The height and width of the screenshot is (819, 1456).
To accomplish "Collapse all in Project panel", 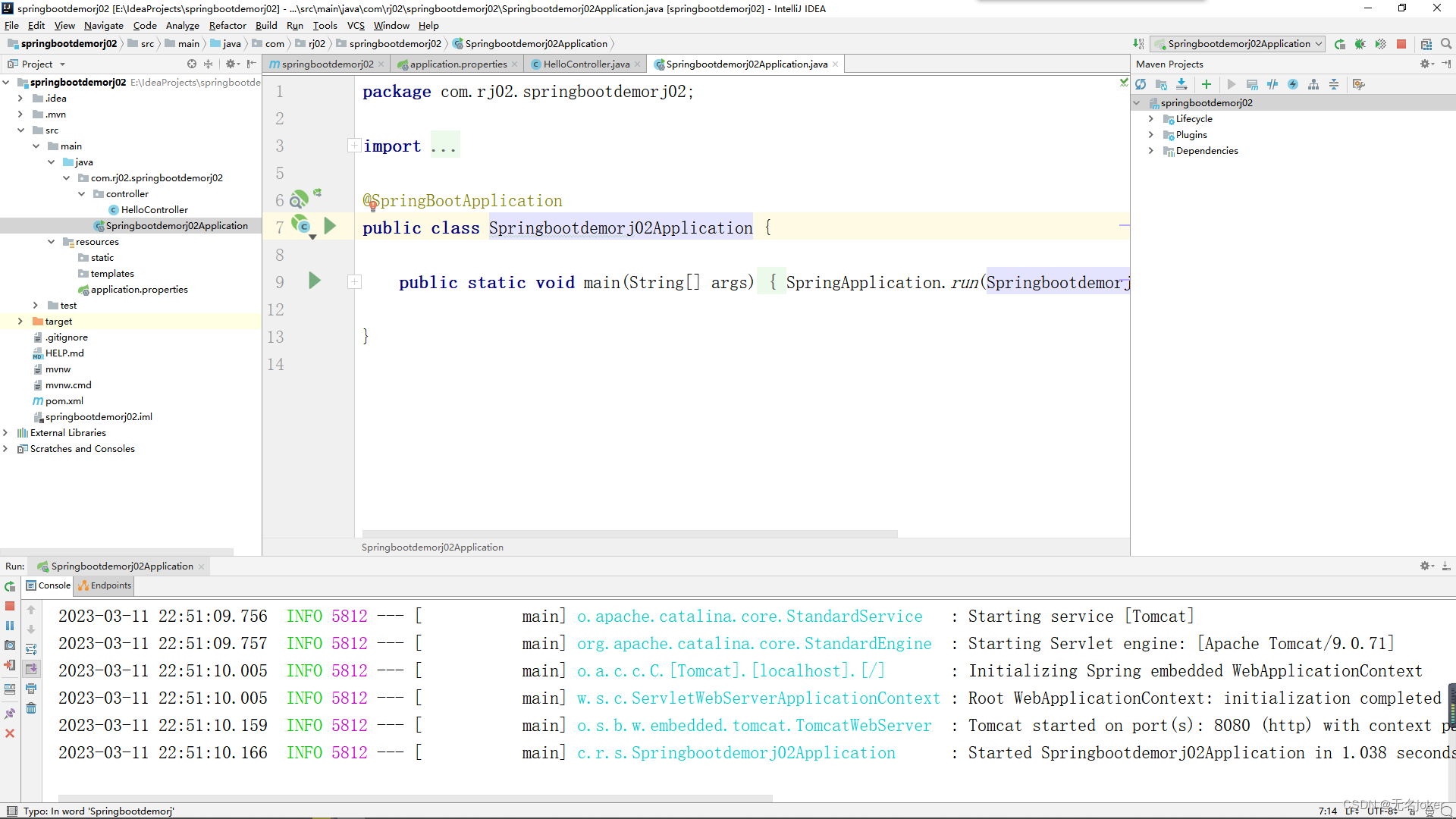I will click(x=209, y=64).
